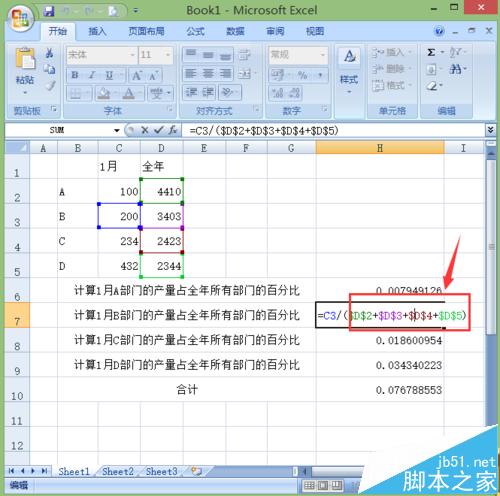Select the Sheet3 worksheet tab

tap(161, 472)
